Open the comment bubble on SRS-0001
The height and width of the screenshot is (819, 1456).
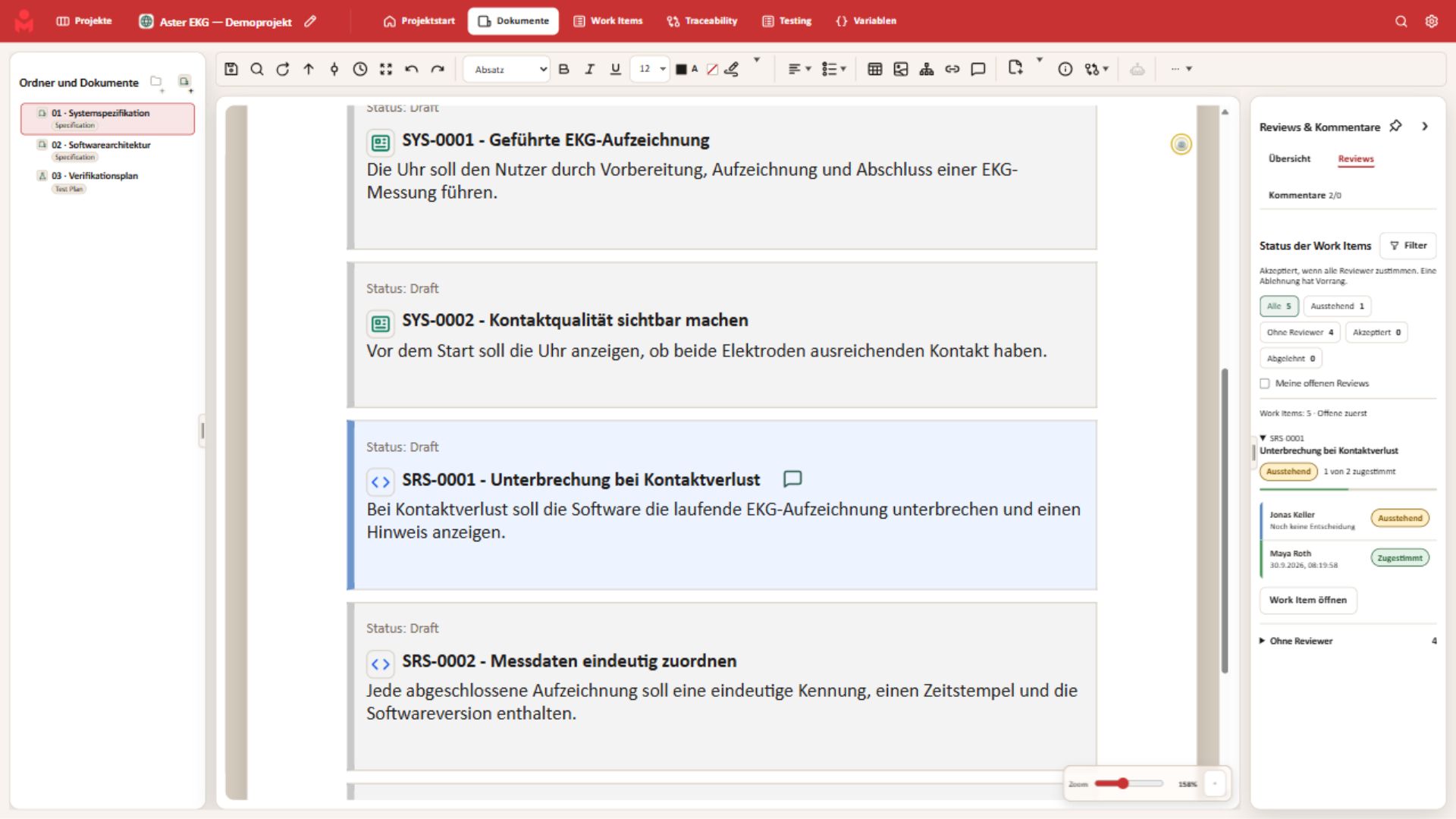tap(792, 479)
